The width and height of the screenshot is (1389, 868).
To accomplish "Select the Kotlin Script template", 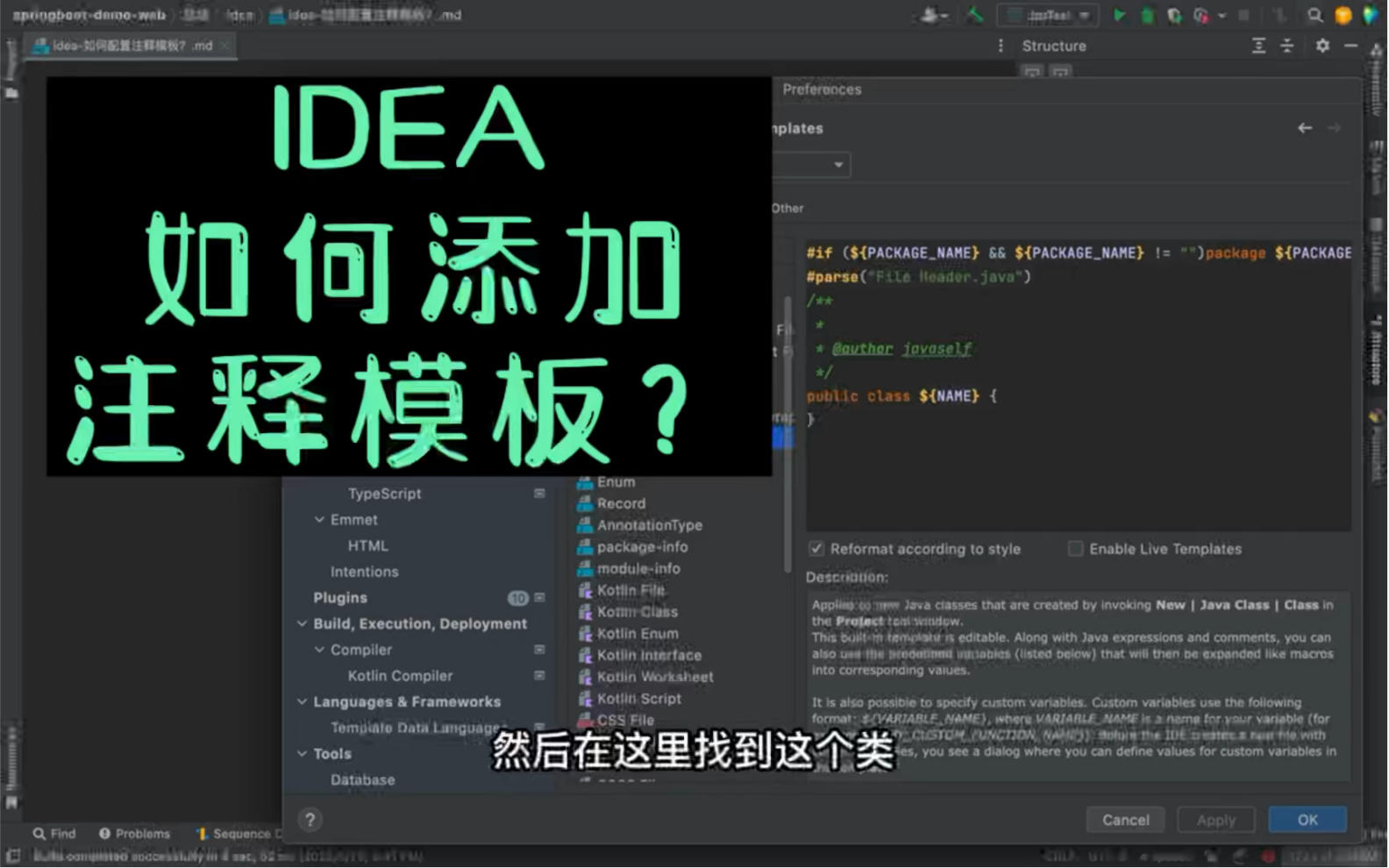I will pos(630,699).
